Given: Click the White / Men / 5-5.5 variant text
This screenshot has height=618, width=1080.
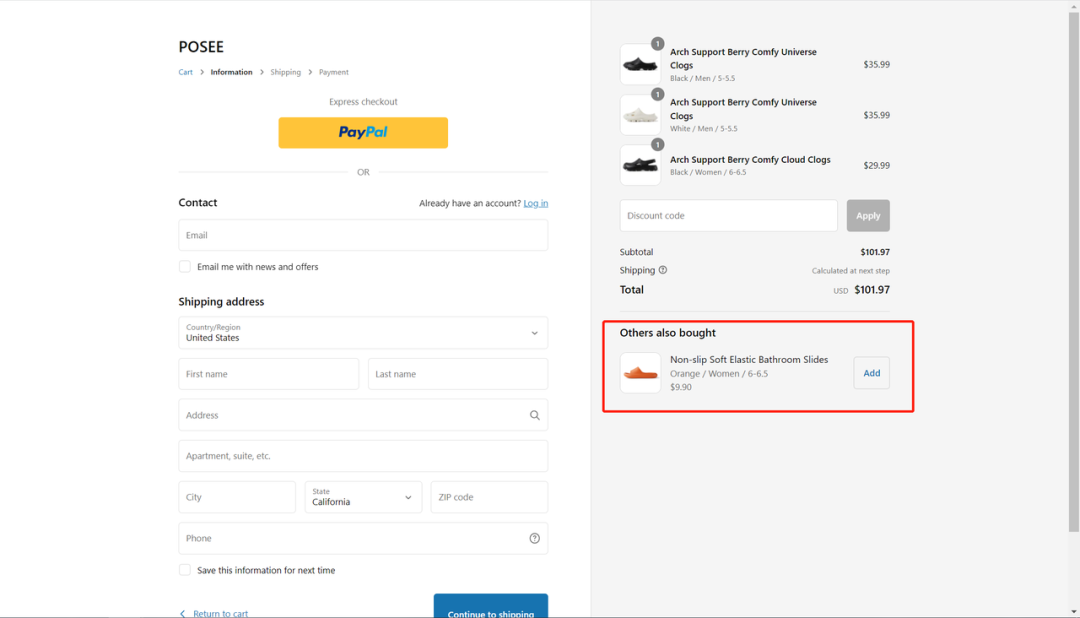Looking at the screenshot, I should (704, 129).
